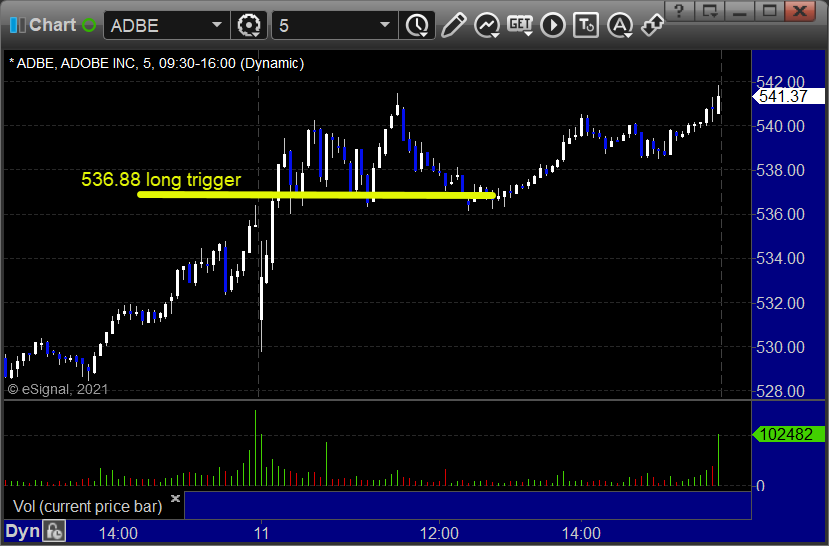The width and height of the screenshot is (829, 546).
Task: Click the 534.00 price axis label
Action: [x=781, y=258]
